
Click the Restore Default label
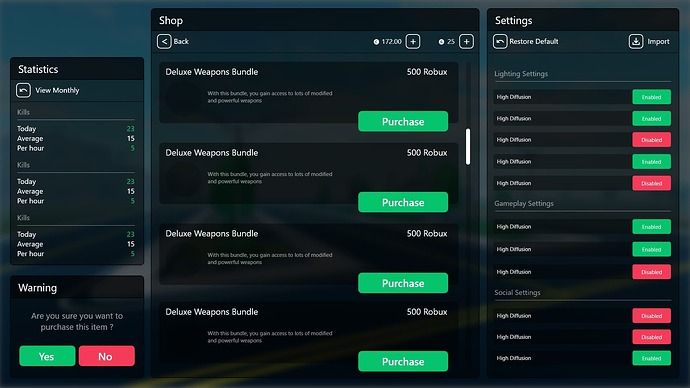tap(534, 41)
